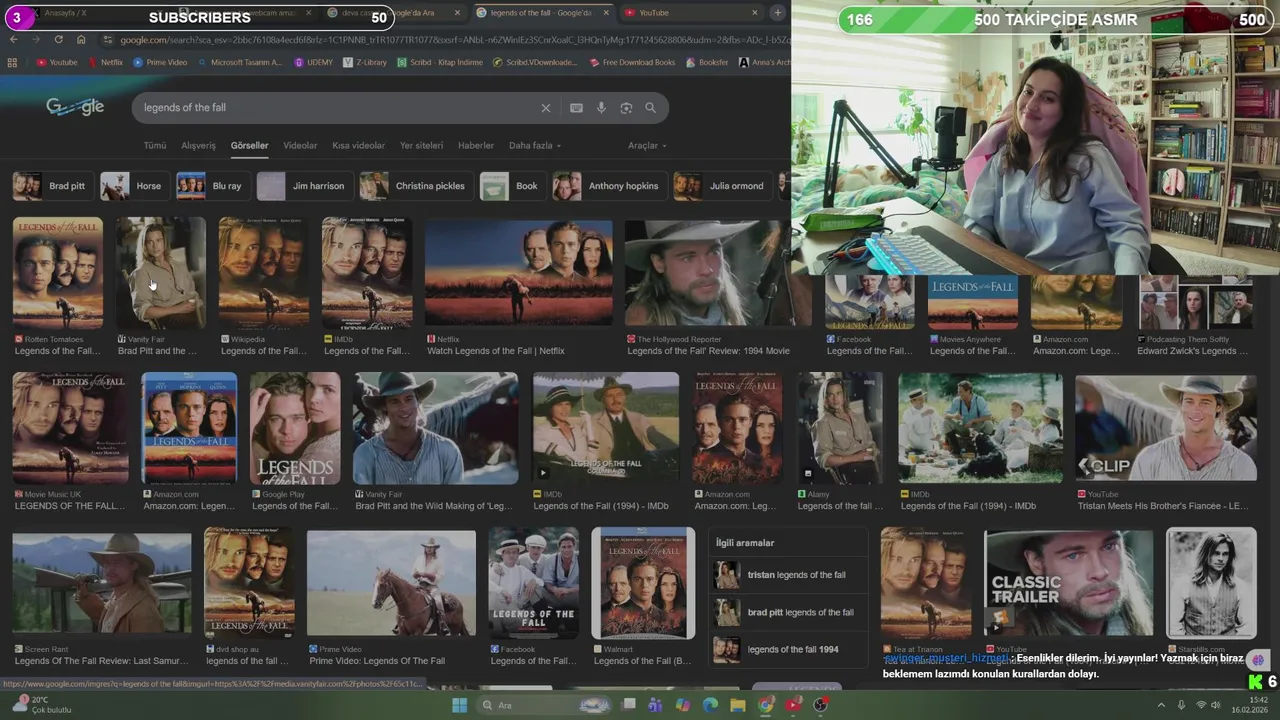Filter images by Julia ormond chip
1280x720 pixels.
[723, 186]
